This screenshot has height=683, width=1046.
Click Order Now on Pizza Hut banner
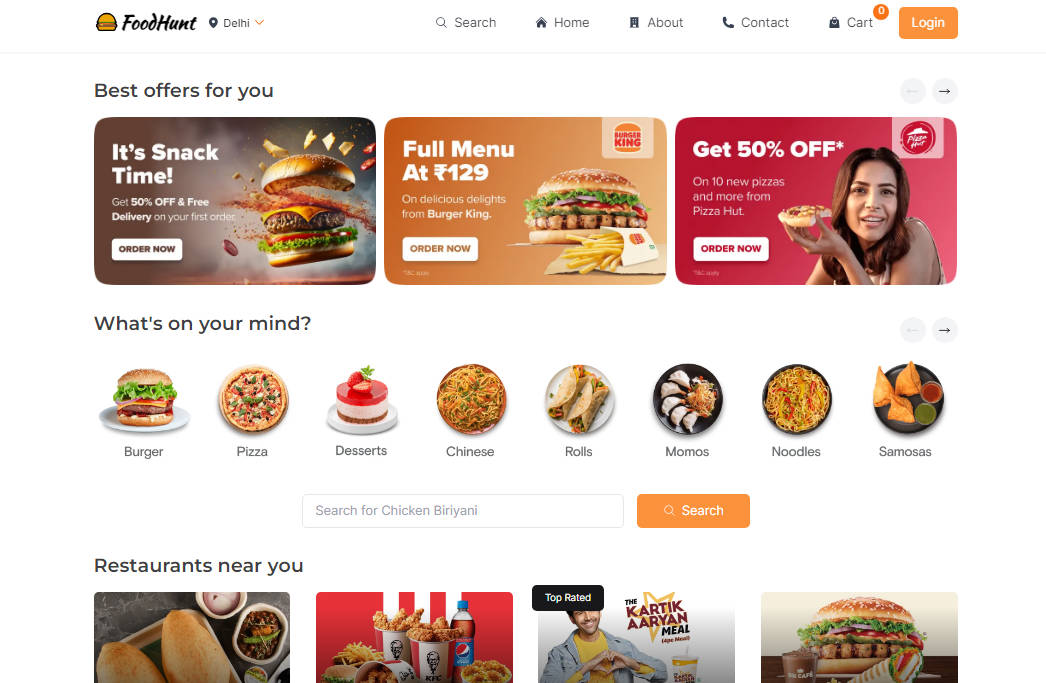(x=731, y=249)
